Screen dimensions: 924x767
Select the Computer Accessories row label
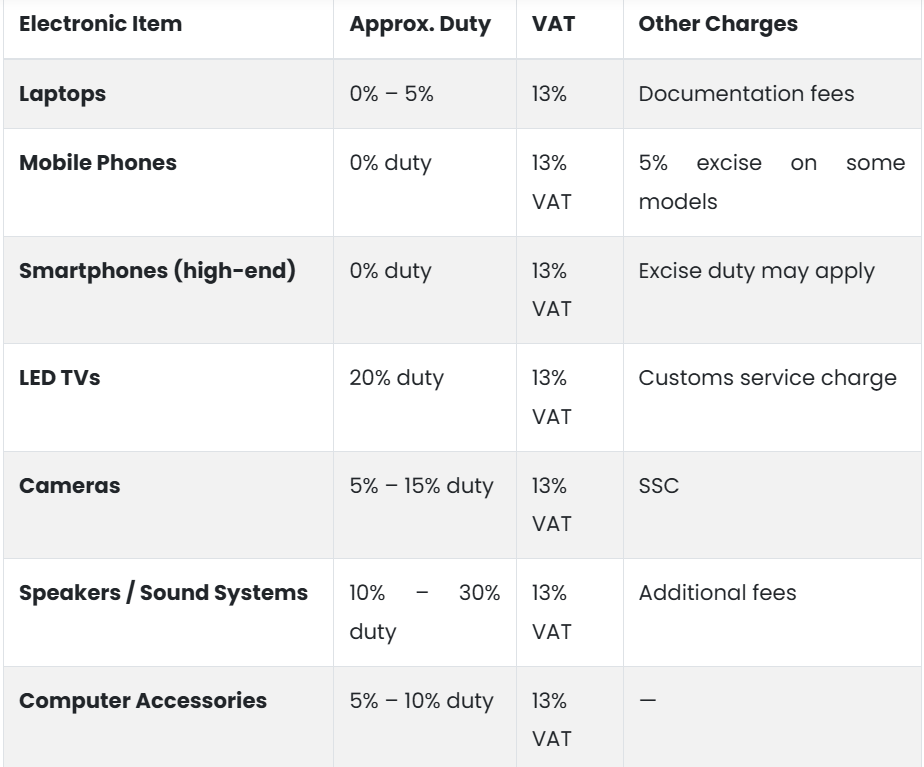tap(143, 701)
